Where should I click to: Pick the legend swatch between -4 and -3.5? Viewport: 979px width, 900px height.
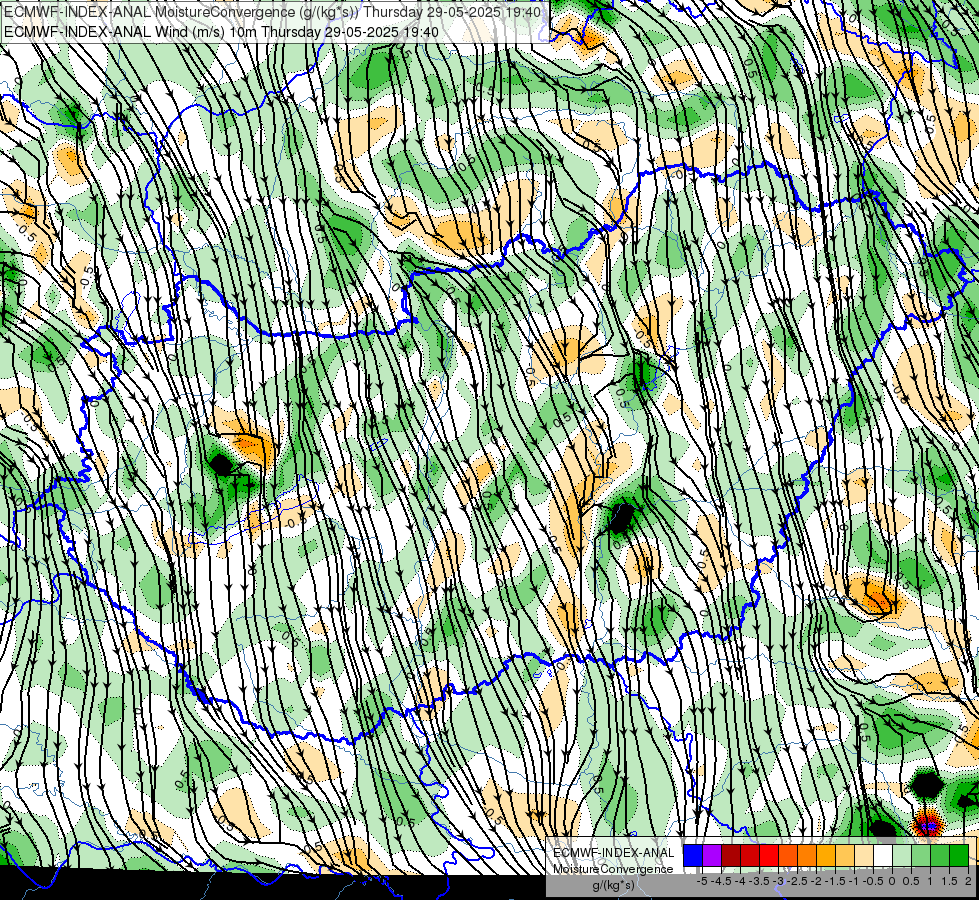750,856
